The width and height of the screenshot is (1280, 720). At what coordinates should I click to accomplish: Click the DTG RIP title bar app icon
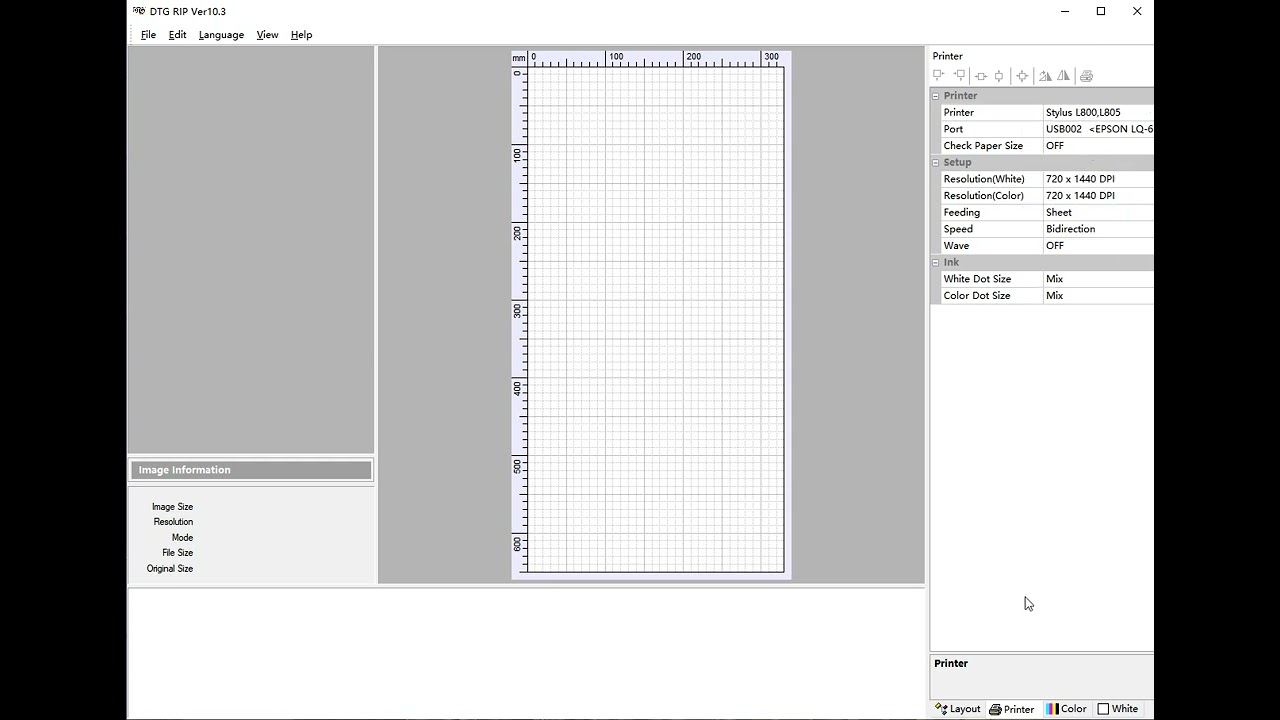tap(139, 11)
